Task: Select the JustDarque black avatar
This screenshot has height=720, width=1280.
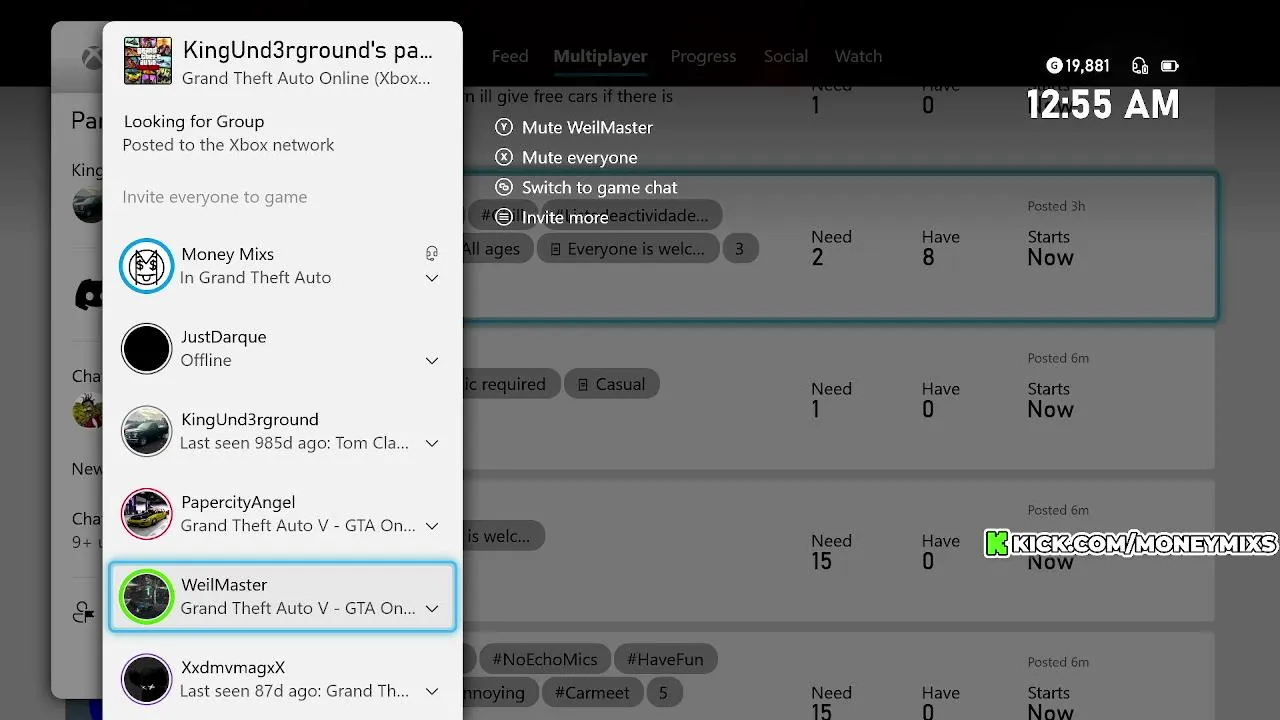Action: click(147, 349)
